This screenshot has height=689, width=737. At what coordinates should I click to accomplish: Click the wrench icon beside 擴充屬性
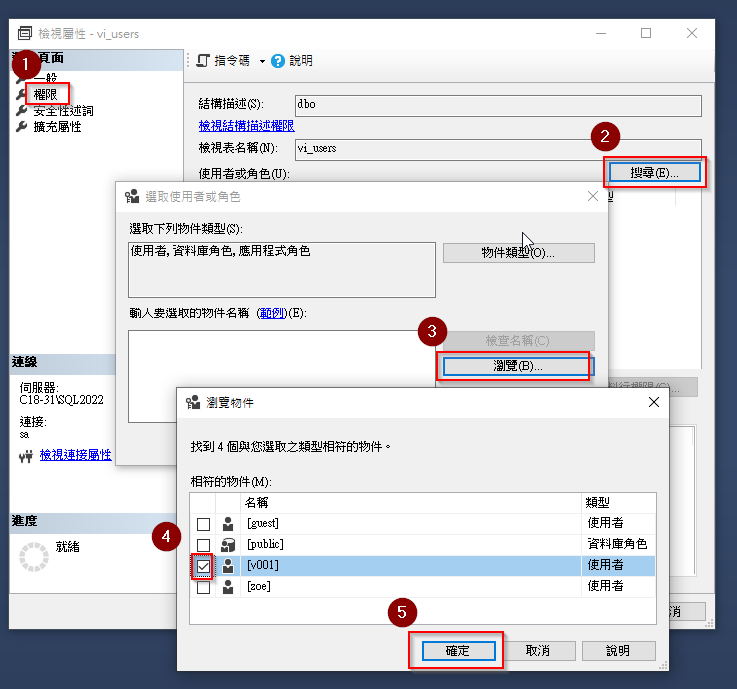(22, 126)
